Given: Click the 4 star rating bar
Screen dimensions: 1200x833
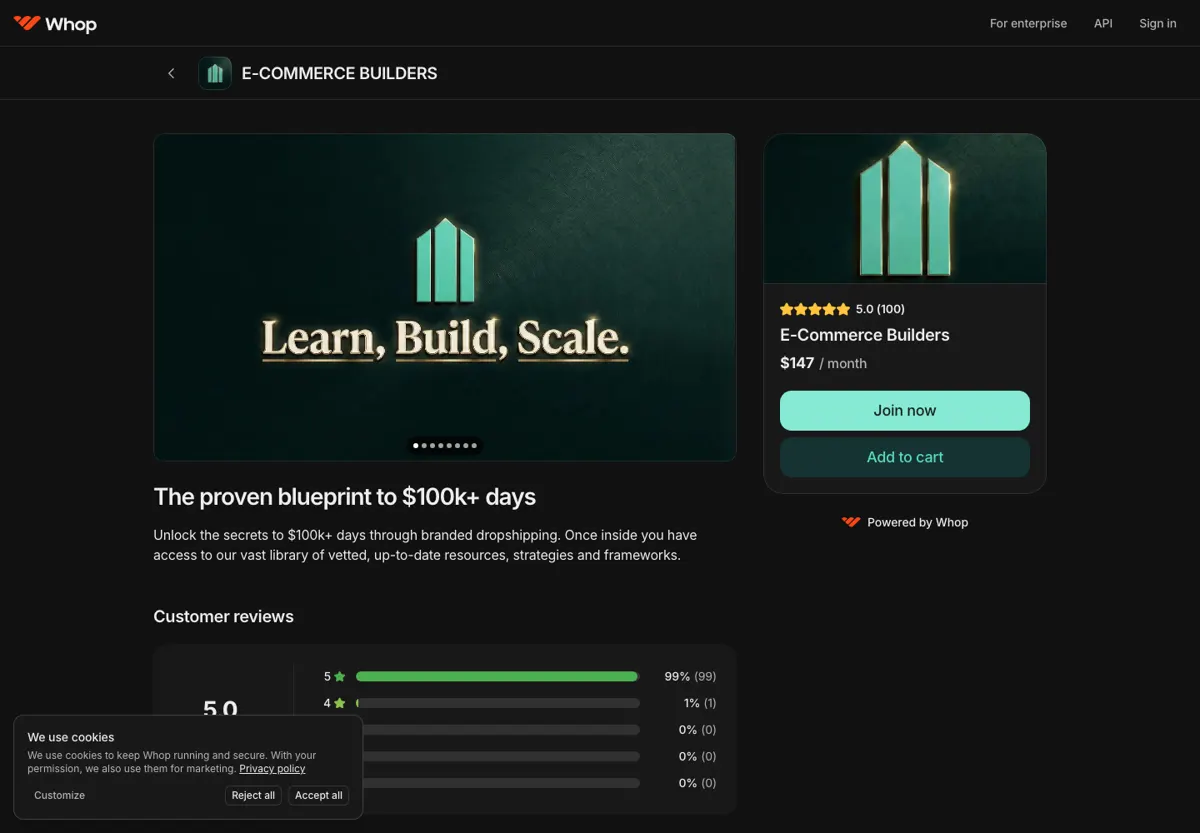Looking at the screenshot, I should click(x=497, y=703).
